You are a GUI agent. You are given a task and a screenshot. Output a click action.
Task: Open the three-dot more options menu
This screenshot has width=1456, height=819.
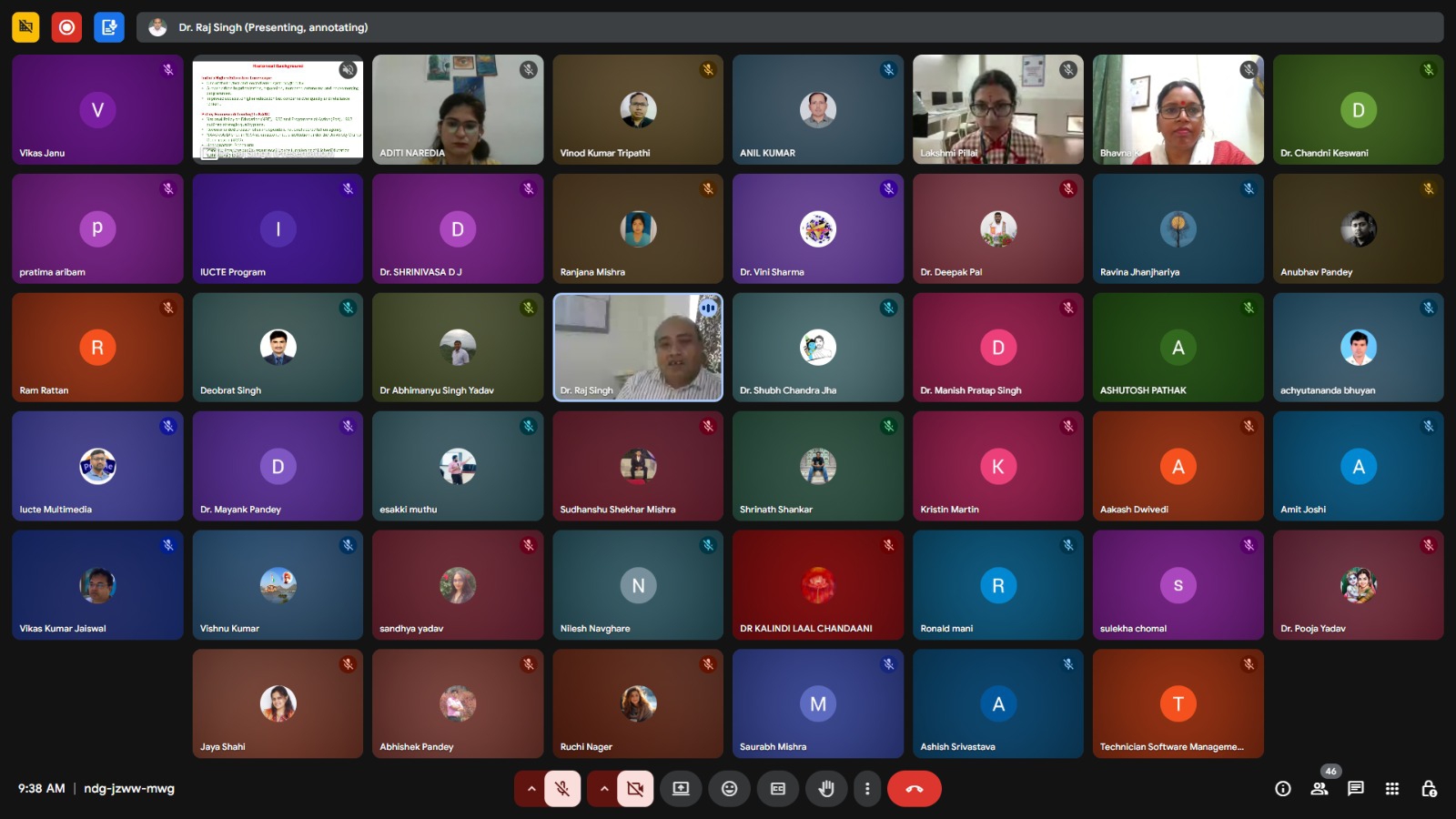point(867,789)
